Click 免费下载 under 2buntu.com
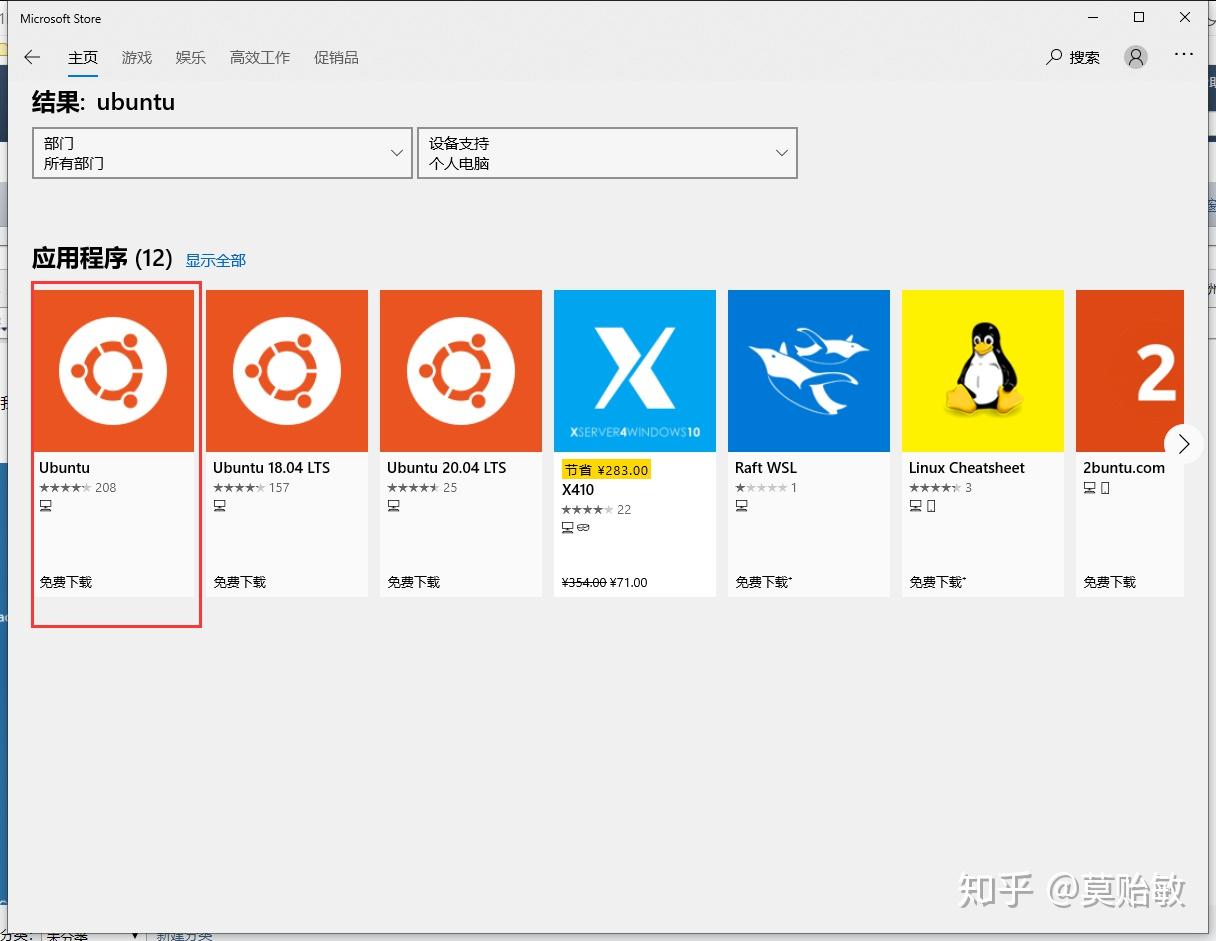1216x941 pixels. click(1110, 582)
